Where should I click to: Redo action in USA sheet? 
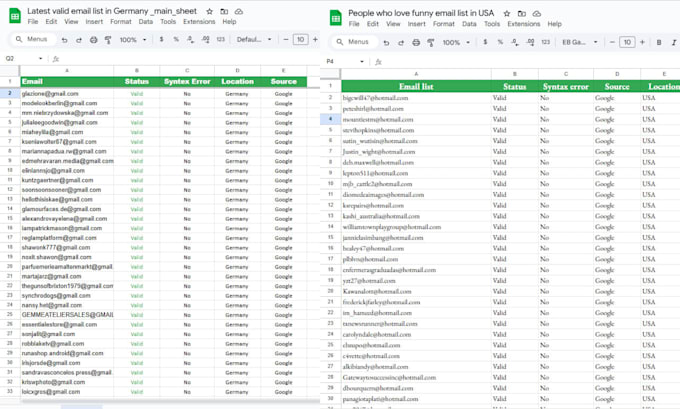[x=401, y=43]
